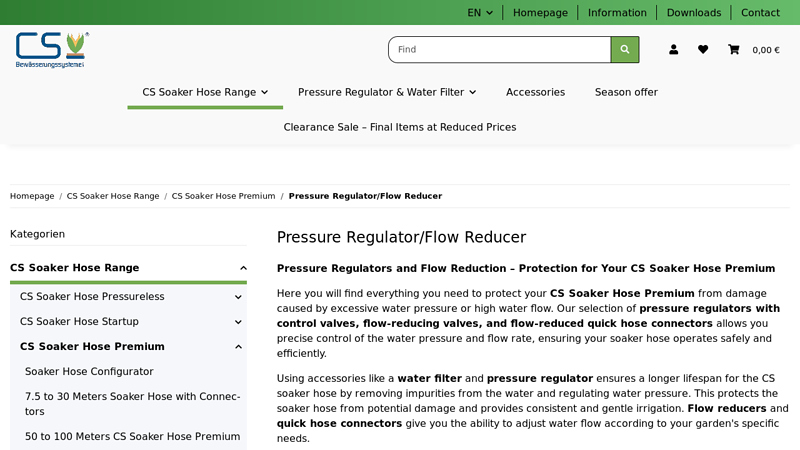Open Information in top bar
This screenshot has width=800, height=450.
617,13
